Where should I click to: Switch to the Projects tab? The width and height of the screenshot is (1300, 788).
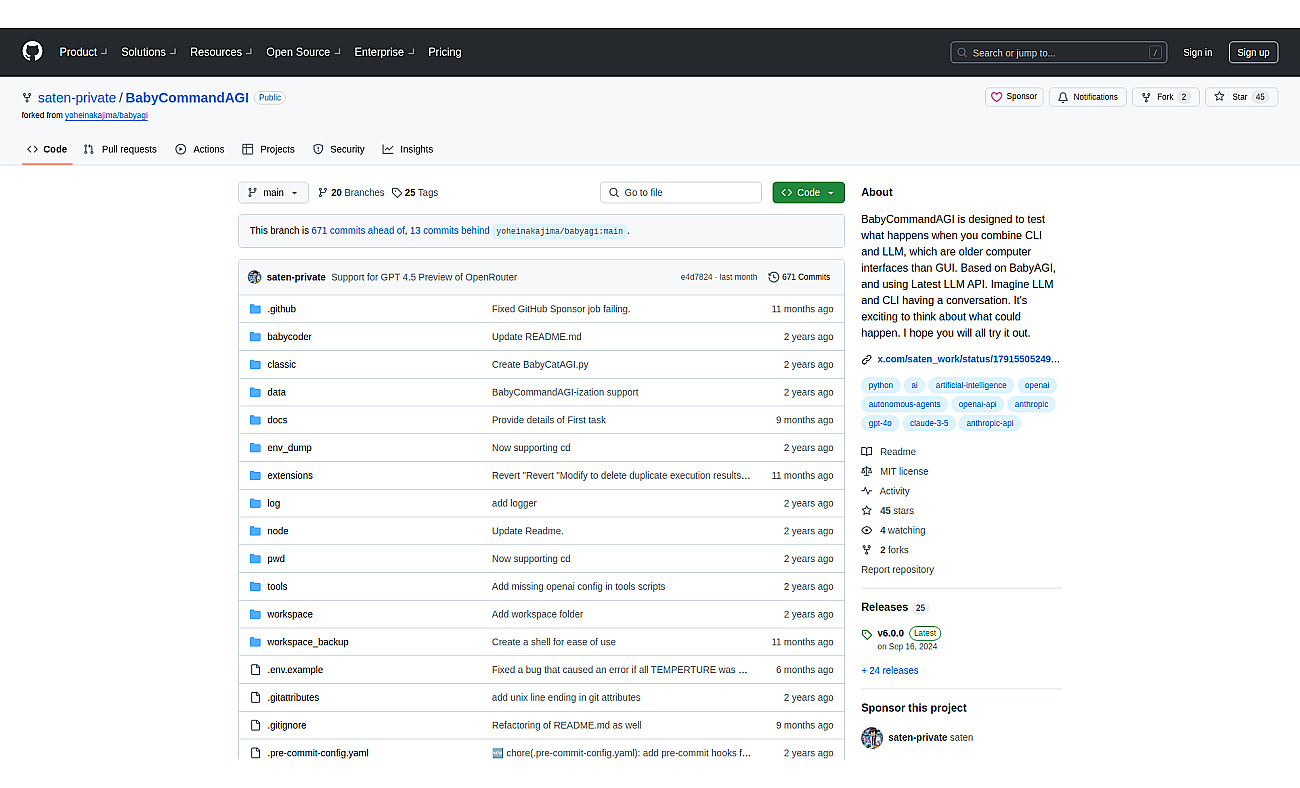click(268, 149)
